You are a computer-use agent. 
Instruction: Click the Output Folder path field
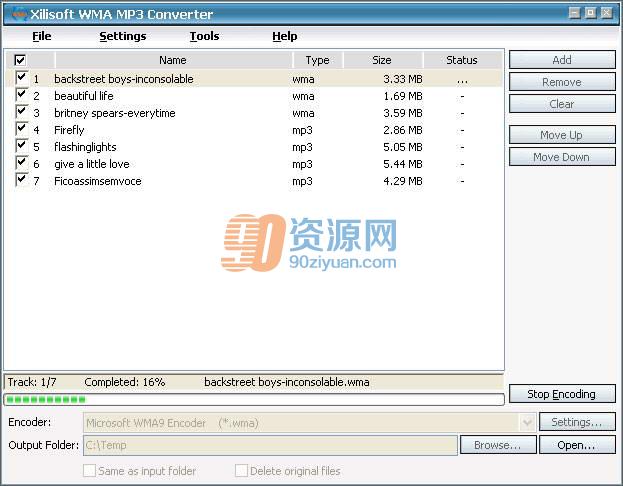pyautogui.click(x=270, y=445)
